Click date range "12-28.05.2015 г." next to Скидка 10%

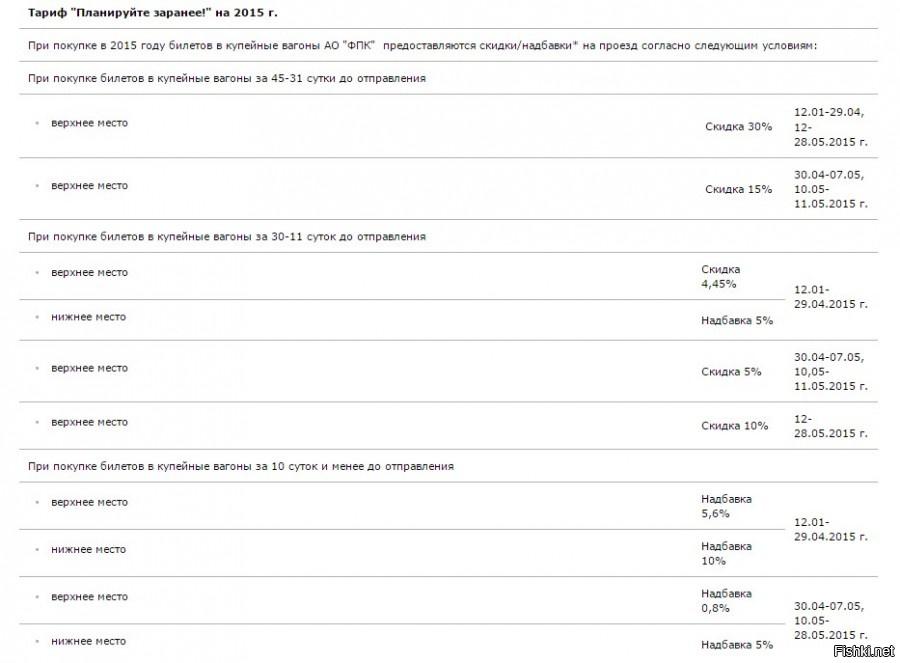pos(831,426)
